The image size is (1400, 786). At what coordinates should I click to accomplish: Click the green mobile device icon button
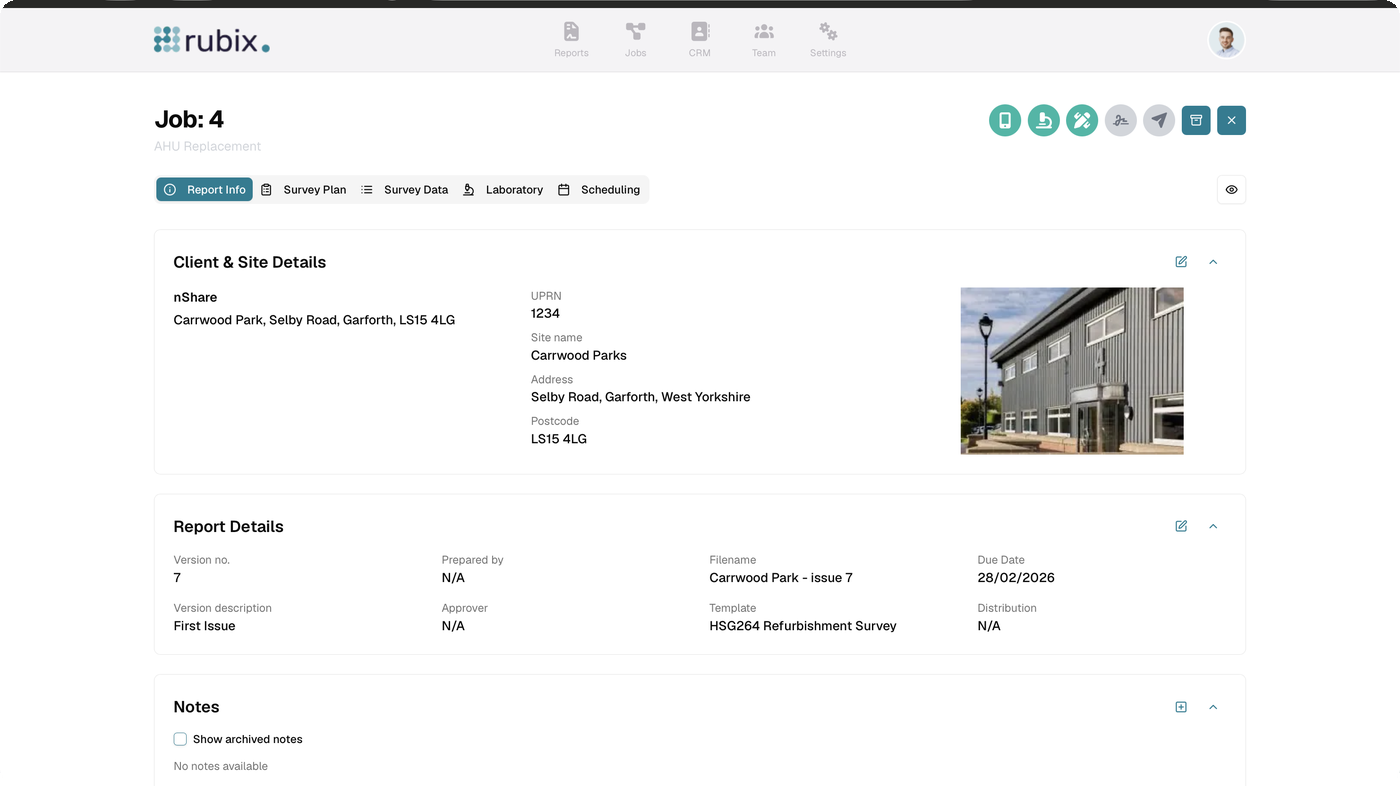point(1005,121)
